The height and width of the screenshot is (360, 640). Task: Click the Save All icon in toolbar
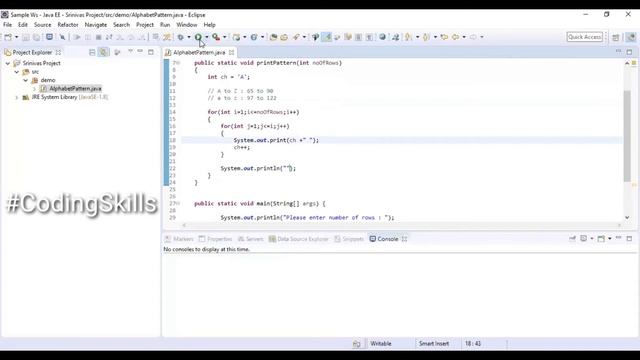pos(36,37)
